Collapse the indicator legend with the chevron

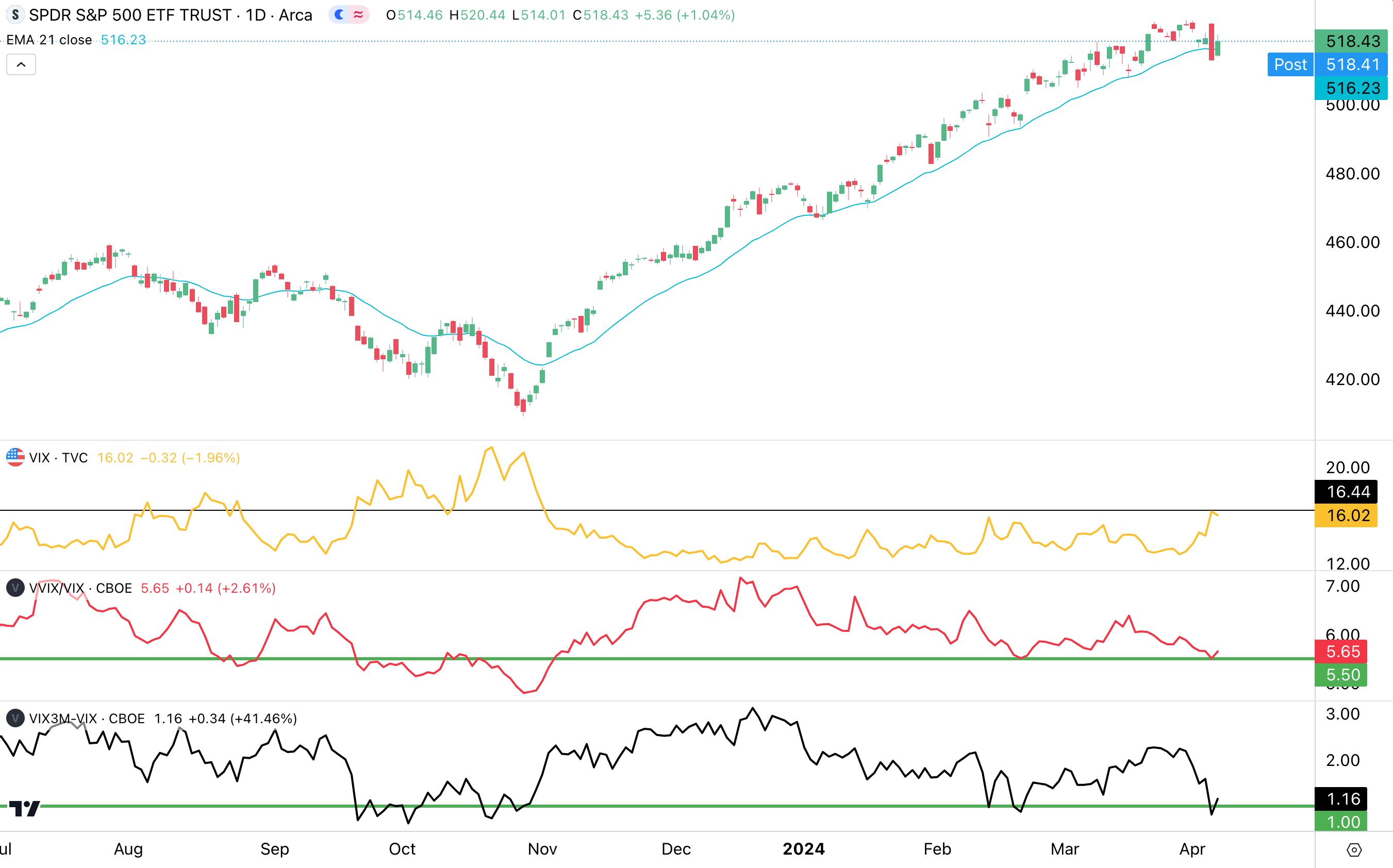coord(21,64)
